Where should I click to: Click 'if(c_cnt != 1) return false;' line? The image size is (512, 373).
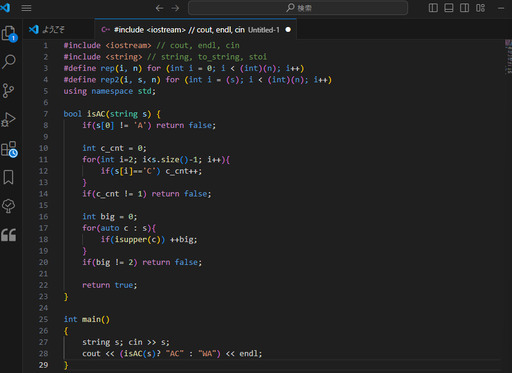147,194
